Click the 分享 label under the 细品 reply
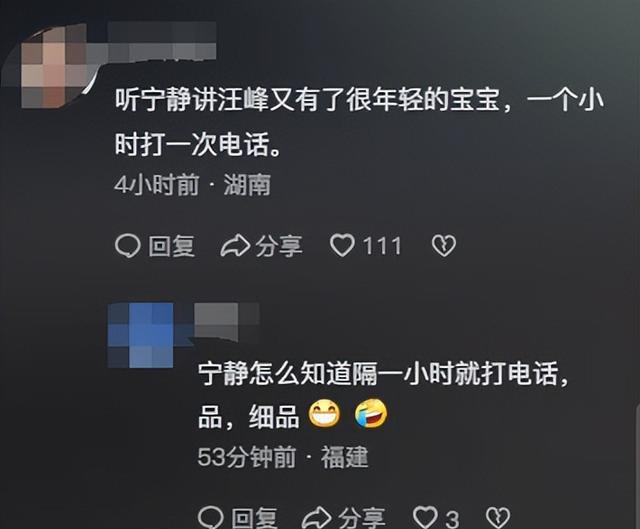The height and width of the screenshot is (529, 640). click(x=362, y=518)
